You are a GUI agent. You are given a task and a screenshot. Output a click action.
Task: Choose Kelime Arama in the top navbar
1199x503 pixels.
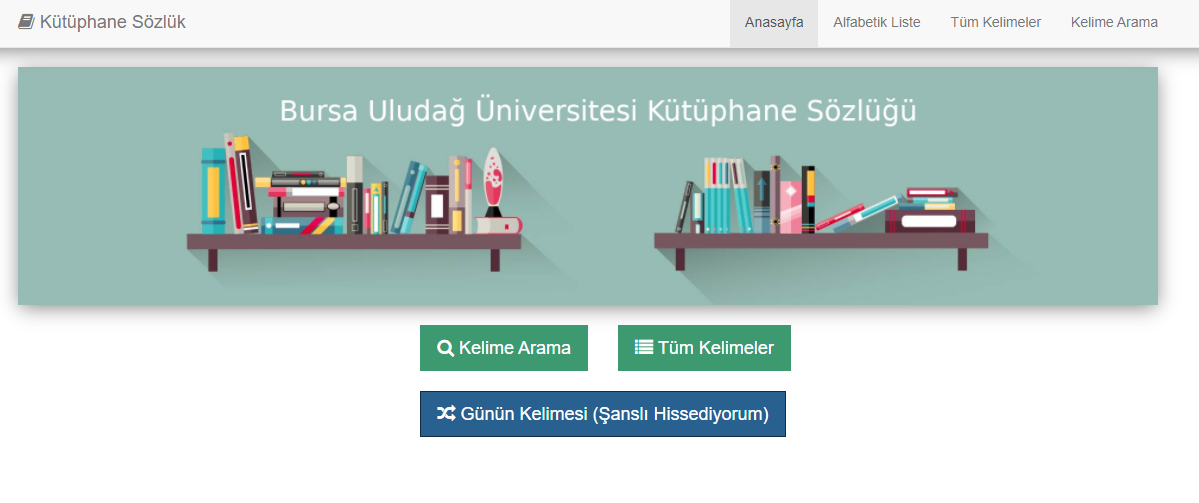point(1114,23)
